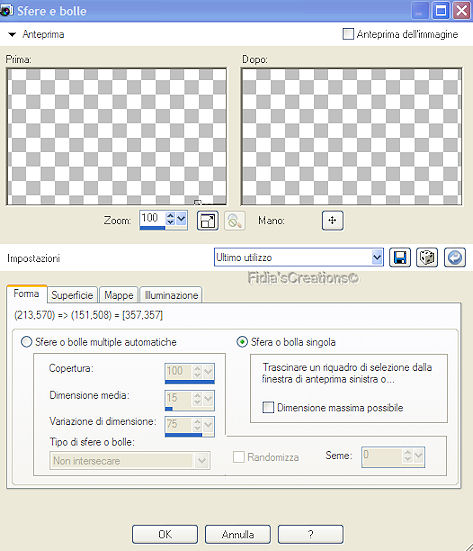The image size is (473, 551).
Task: Click the reset to default arrow icon
Action: pyautogui.click(x=455, y=258)
